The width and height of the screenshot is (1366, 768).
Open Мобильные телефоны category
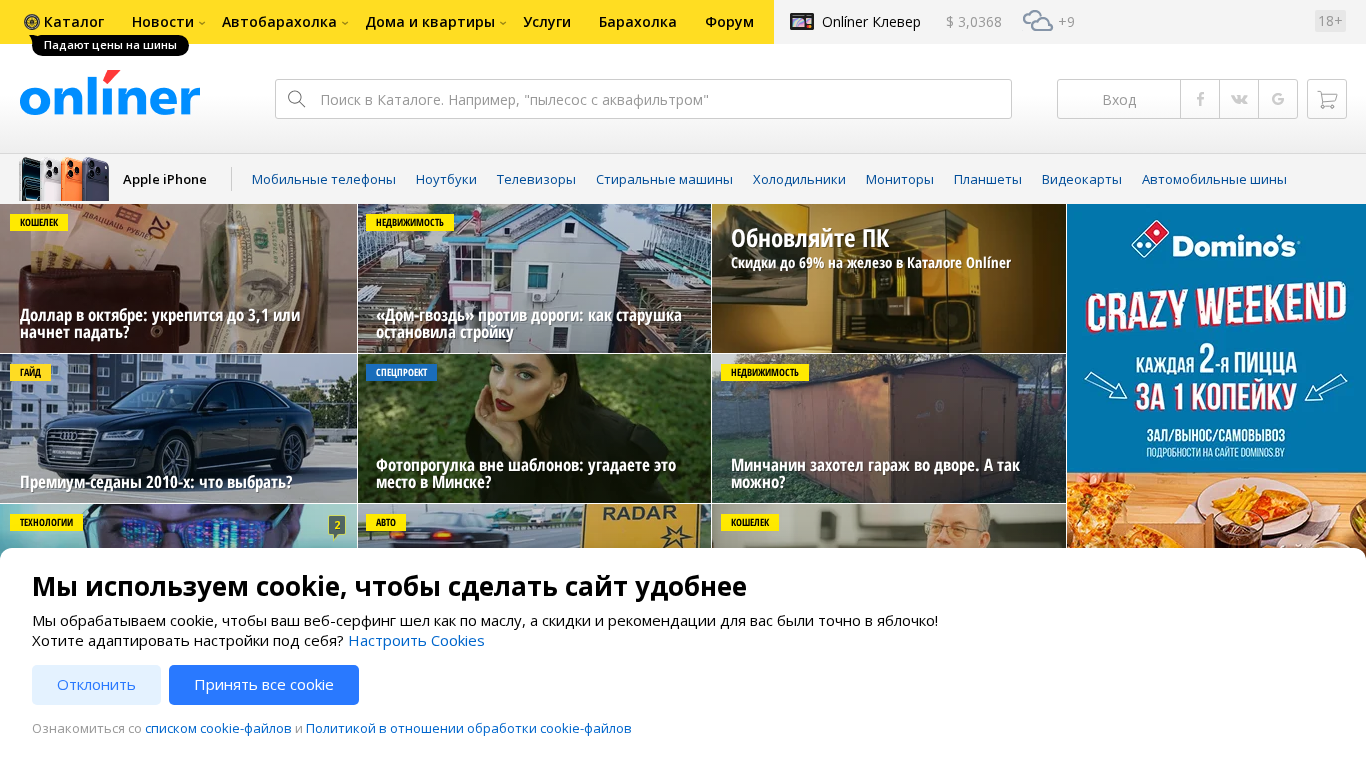(324, 180)
